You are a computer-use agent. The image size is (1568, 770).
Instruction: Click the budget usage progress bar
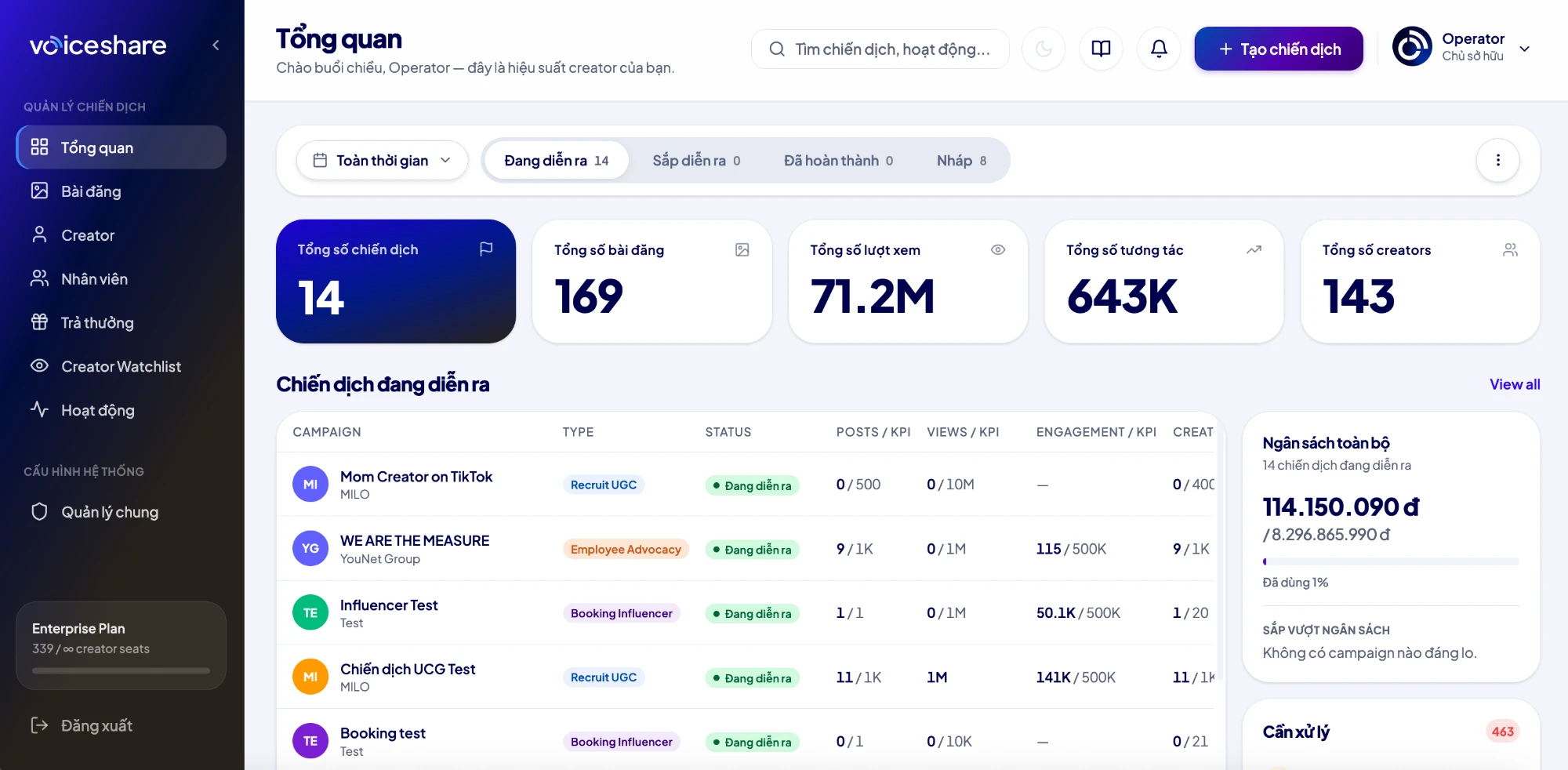click(x=1391, y=561)
